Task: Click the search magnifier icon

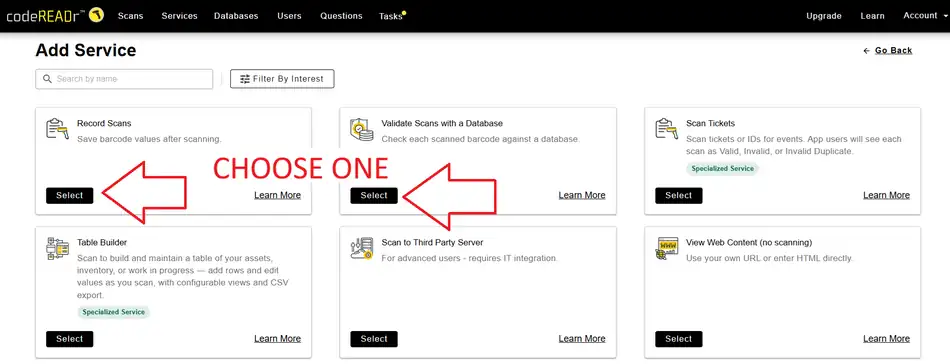Action: click(x=47, y=79)
